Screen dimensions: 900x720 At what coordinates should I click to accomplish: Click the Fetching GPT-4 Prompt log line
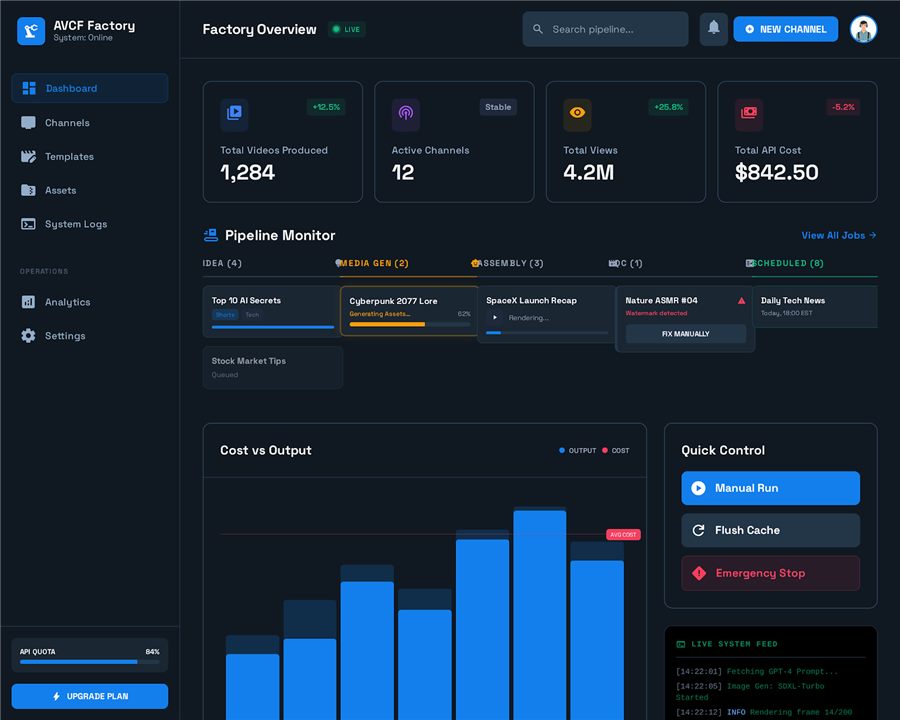point(757,671)
